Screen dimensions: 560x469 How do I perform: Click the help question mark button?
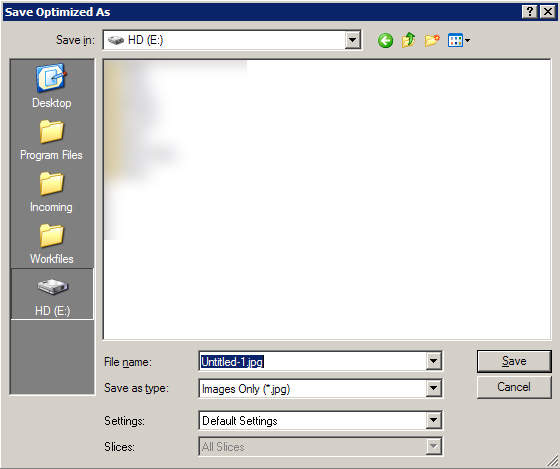click(x=530, y=12)
